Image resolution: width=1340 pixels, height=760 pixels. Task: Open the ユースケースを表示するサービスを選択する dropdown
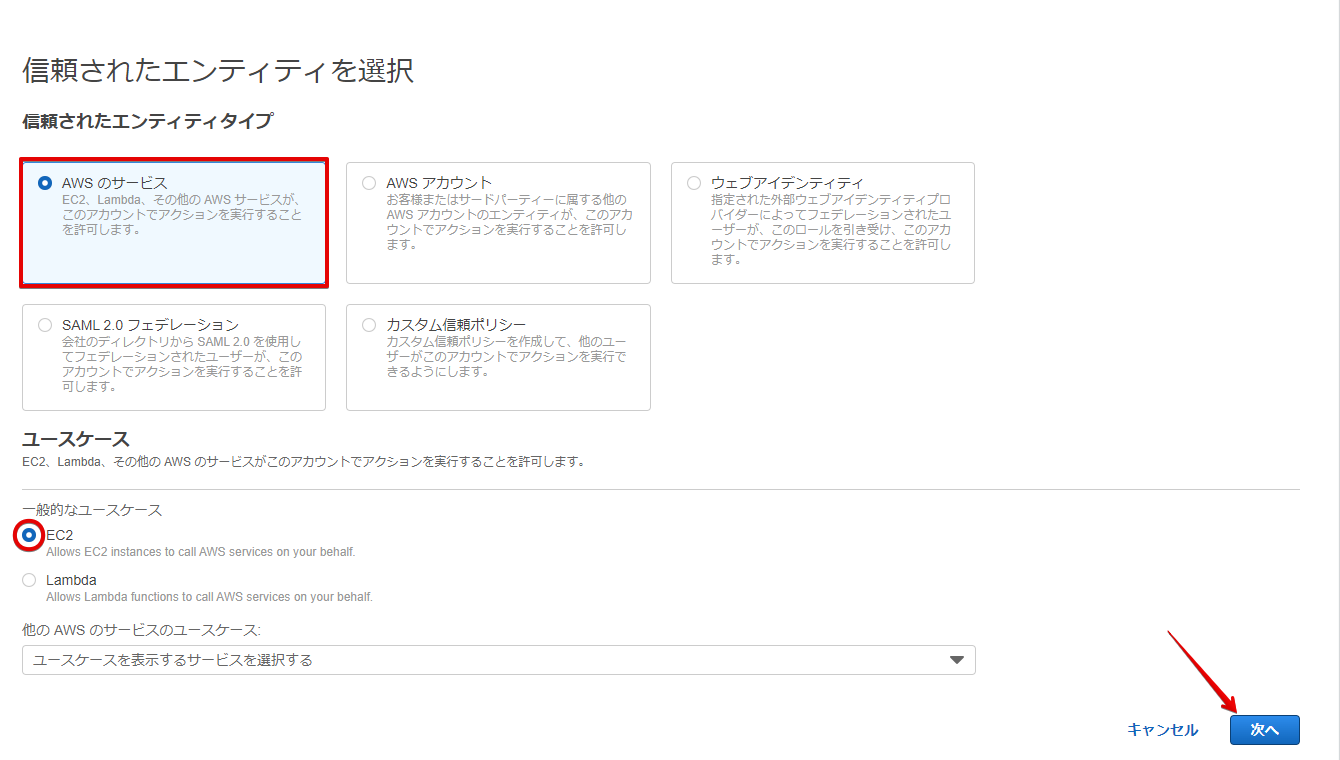[x=498, y=660]
